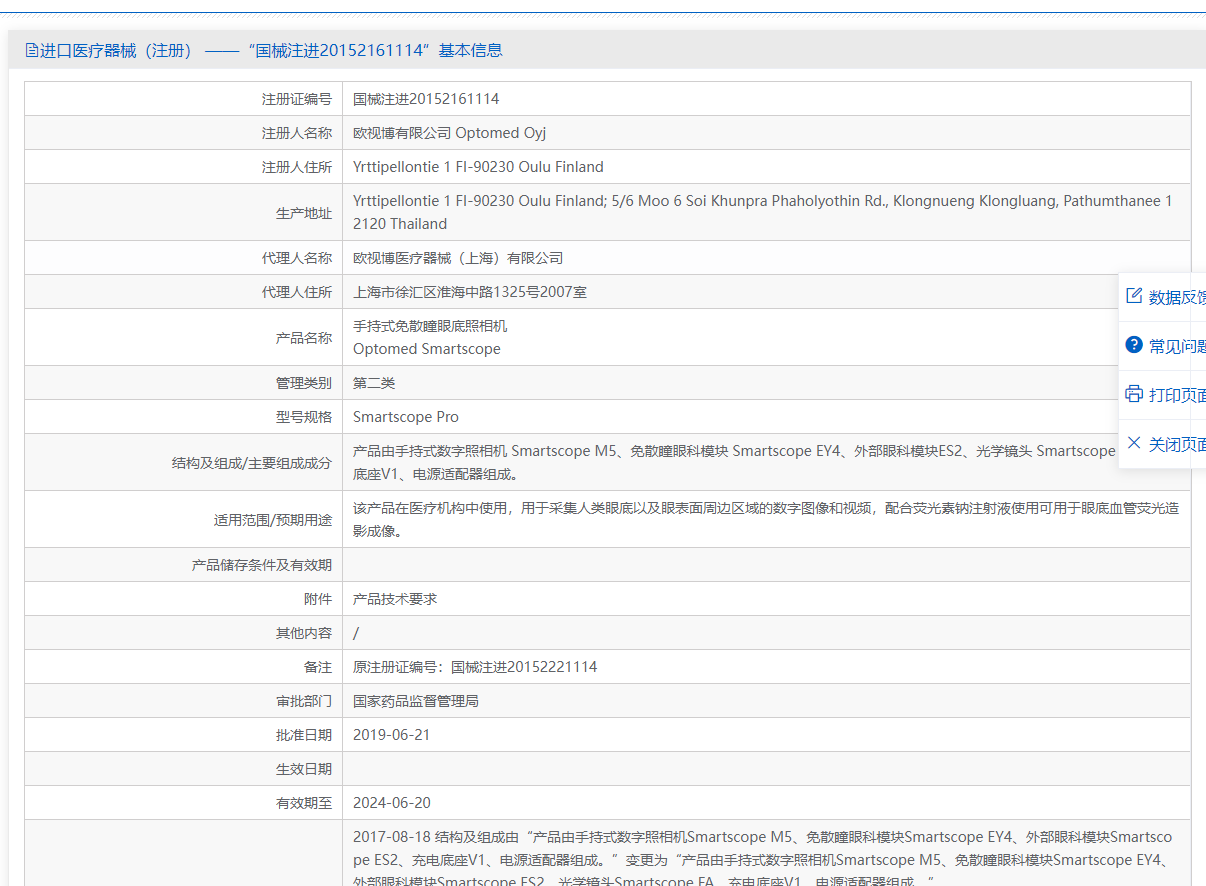
Task: Click the 型号规格 label
Action: pyautogui.click(x=304, y=417)
